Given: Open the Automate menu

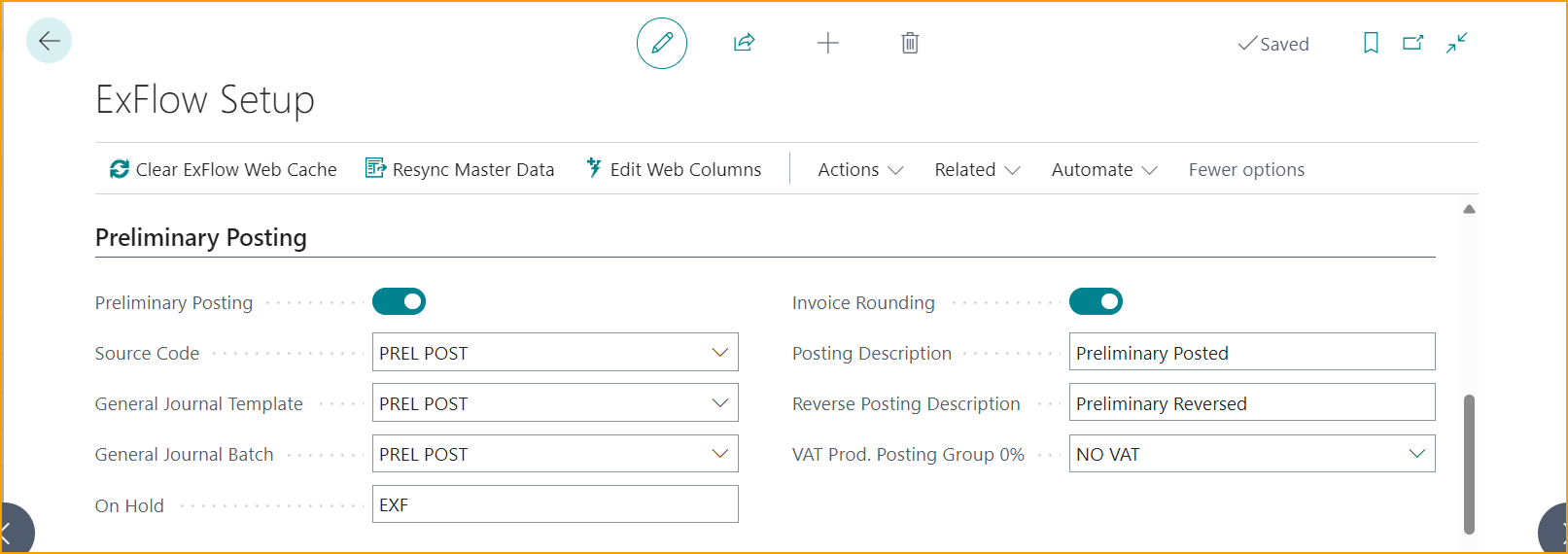Looking at the screenshot, I should click(x=1104, y=170).
